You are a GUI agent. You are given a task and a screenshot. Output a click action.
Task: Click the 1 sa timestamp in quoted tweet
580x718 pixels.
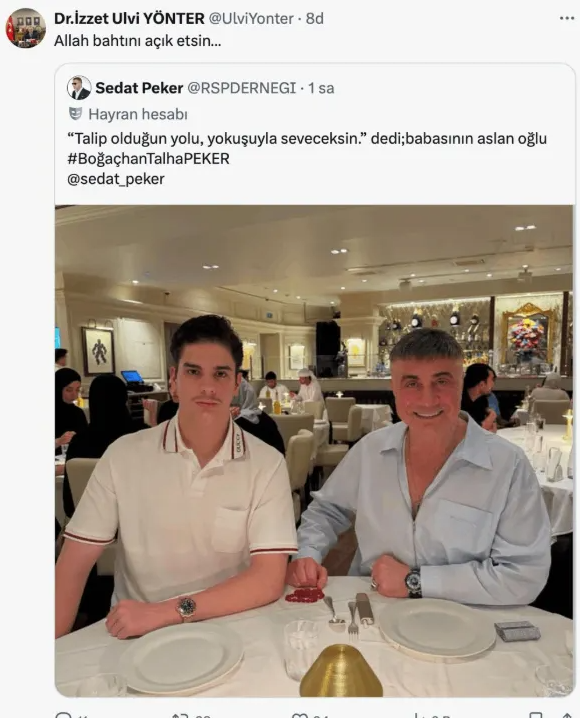pos(321,88)
